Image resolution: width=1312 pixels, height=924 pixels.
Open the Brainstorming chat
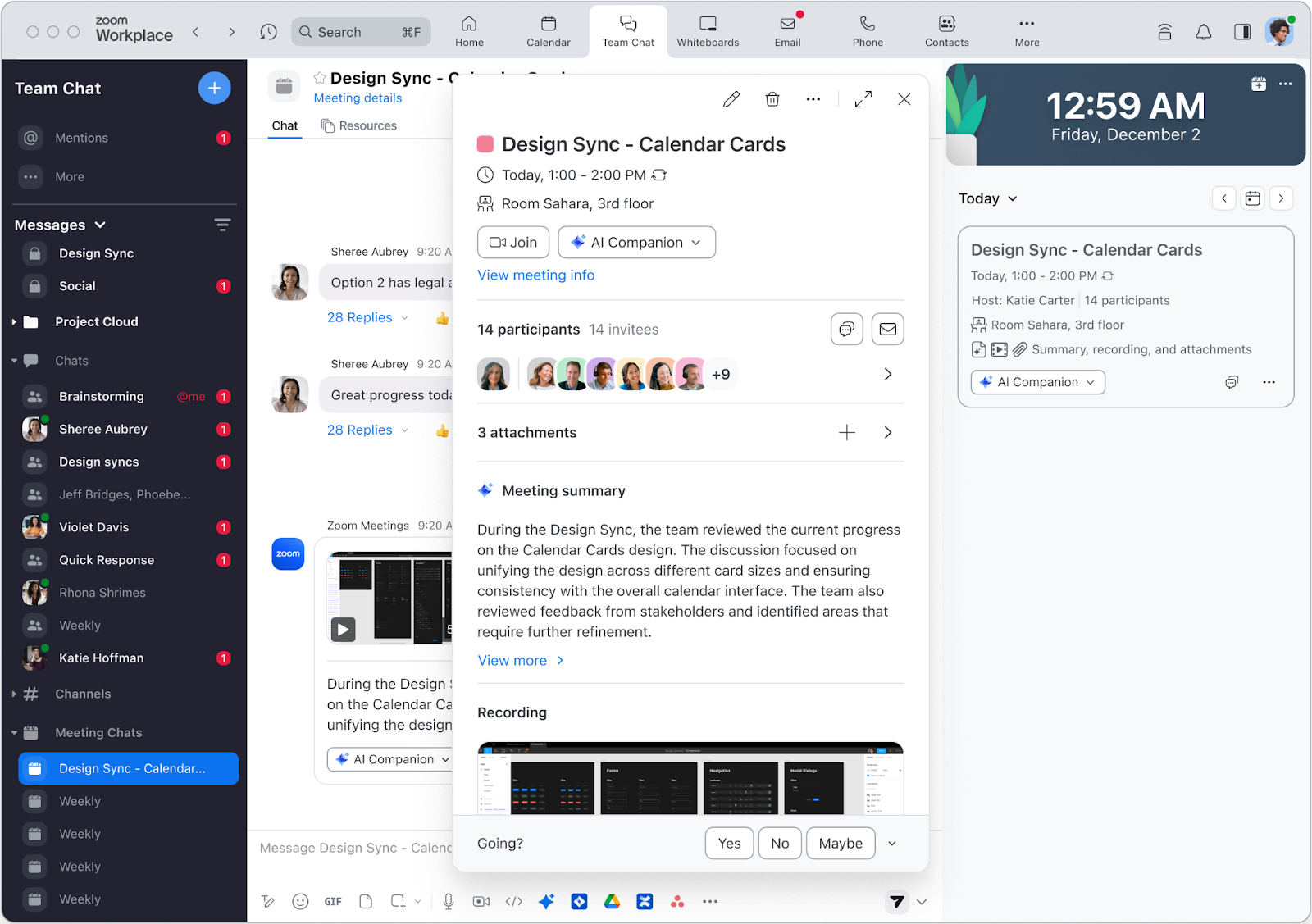pyautogui.click(x=125, y=397)
